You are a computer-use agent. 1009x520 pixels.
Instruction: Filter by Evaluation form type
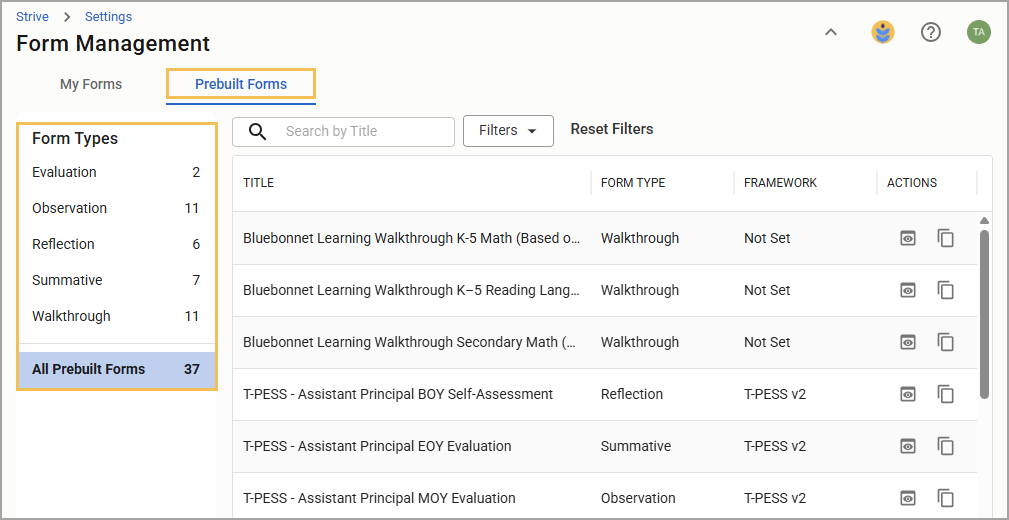(116, 172)
